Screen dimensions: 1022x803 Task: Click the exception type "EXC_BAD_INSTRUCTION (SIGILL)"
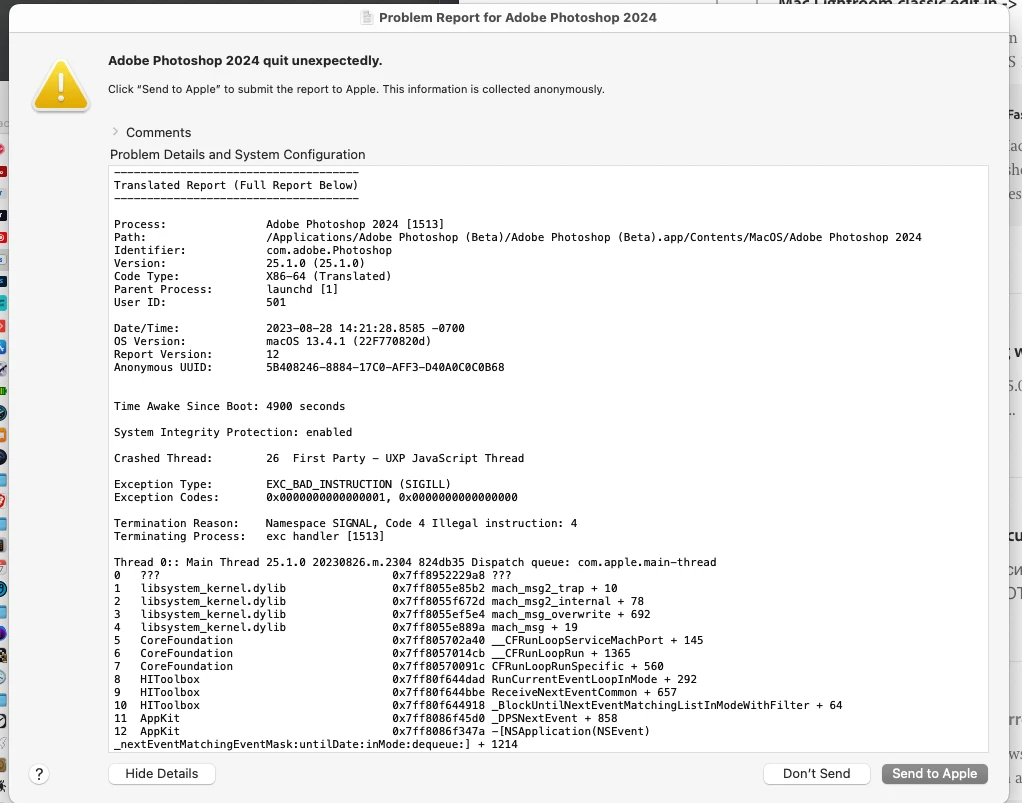point(358,485)
